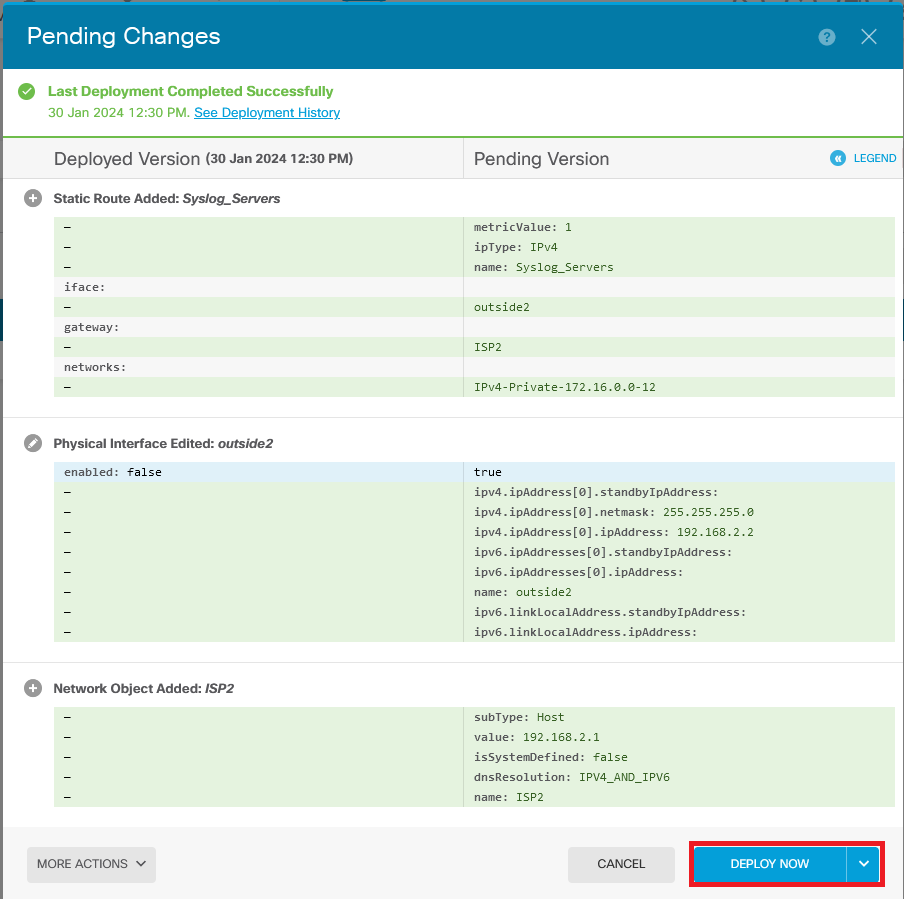Click the pending 'true' enabled value
This screenshot has width=904, height=899.
tap(487, 472)
